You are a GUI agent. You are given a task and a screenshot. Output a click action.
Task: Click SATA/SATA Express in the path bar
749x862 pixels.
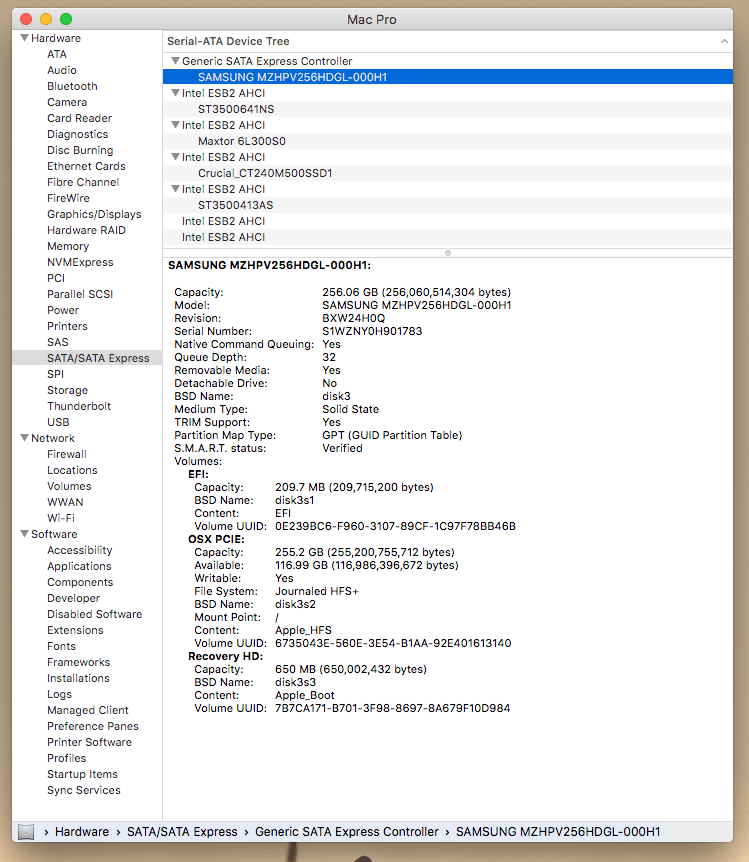(x=182, y=832)
